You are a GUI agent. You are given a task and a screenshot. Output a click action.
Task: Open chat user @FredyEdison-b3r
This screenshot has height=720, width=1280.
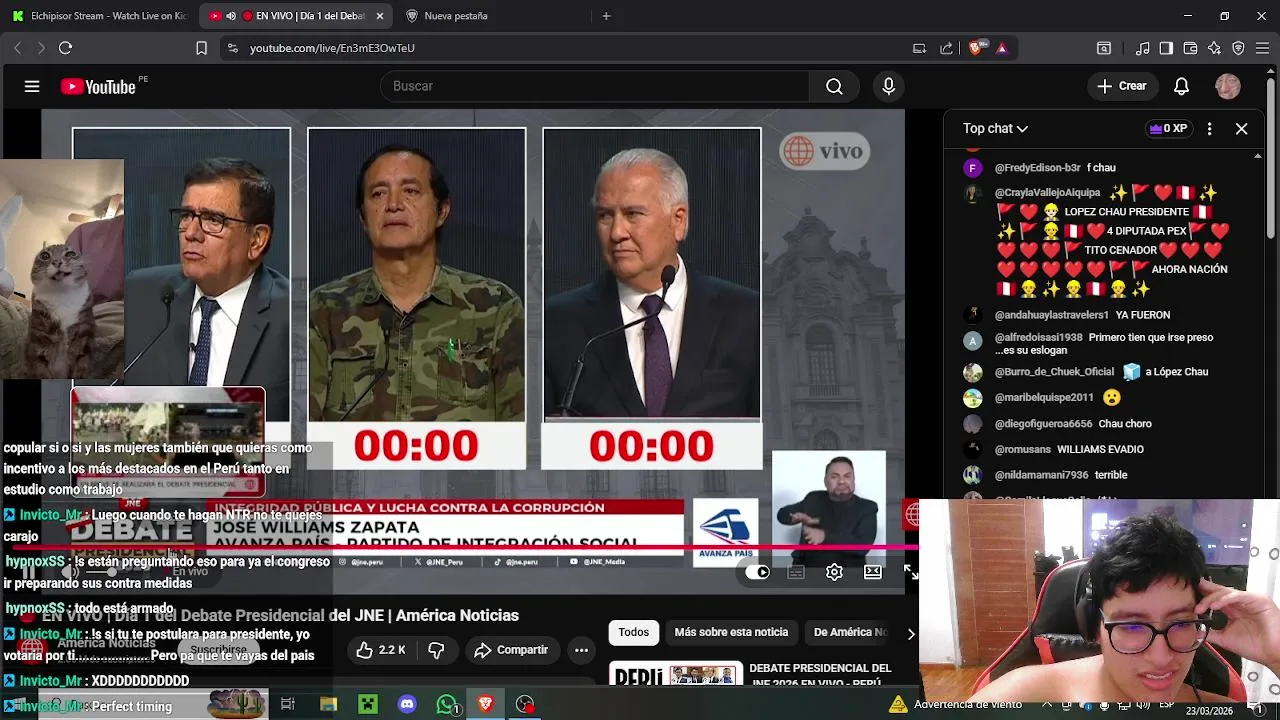coord(1037,168)
